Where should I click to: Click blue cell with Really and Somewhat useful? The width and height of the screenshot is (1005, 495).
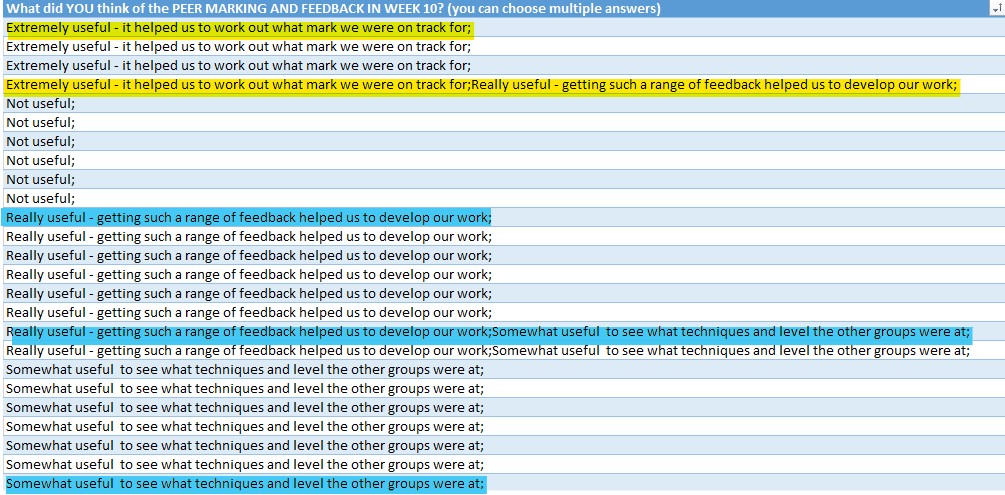coord(488,332)
